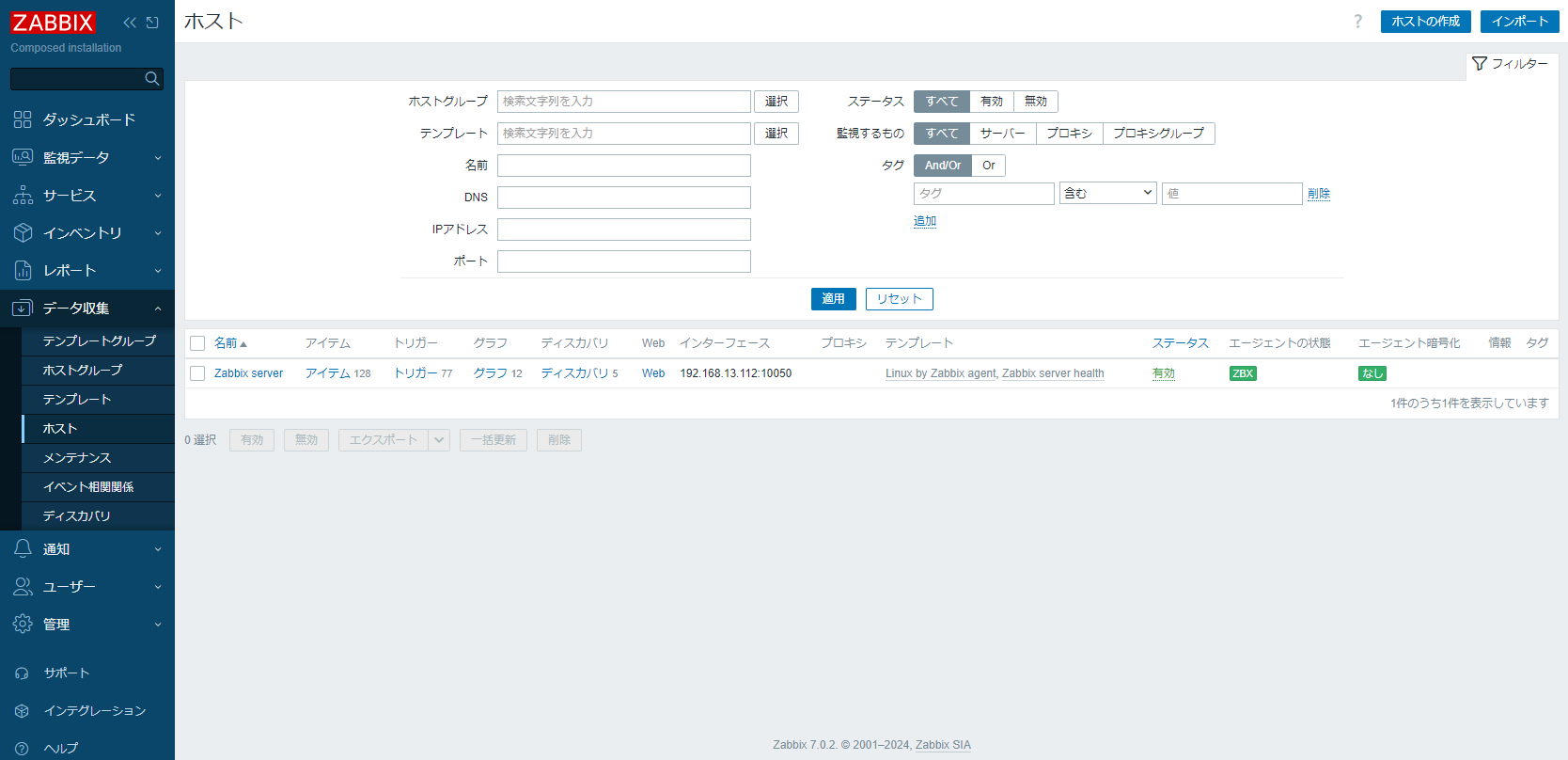This screenshot has height=760, width=1568.
Task: Click the インポート button
Action: click(x=1519, y=22)
